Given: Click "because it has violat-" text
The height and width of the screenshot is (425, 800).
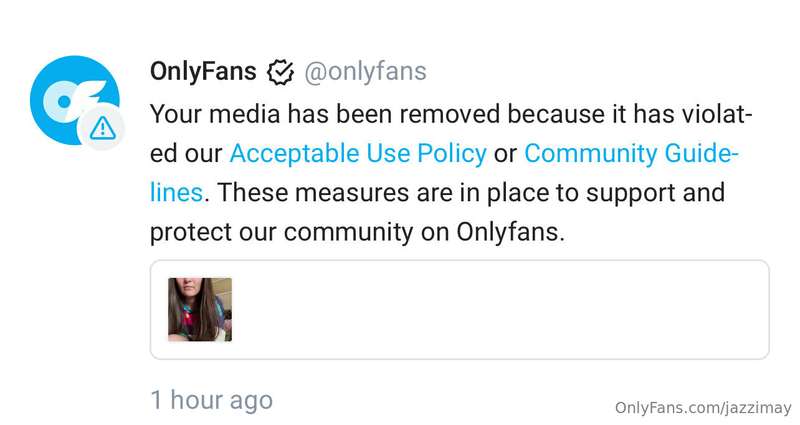Looking at the screenshot, I should pos(630,114).
